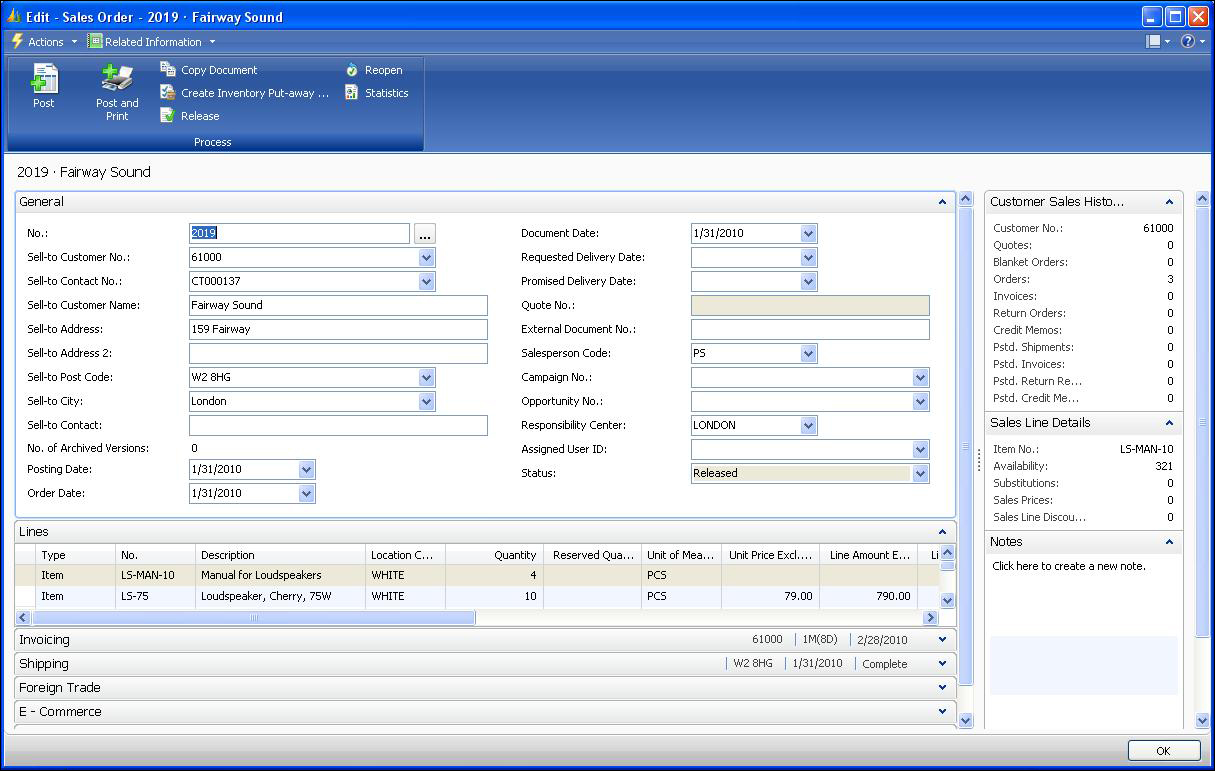Expand the Shipping FastTab
This screenshot has height=771, width=1215.
[x=942, y=664]
